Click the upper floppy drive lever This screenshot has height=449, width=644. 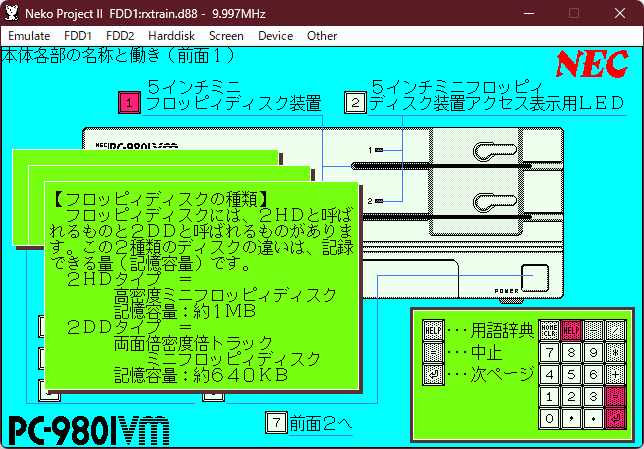coord(494,151)
